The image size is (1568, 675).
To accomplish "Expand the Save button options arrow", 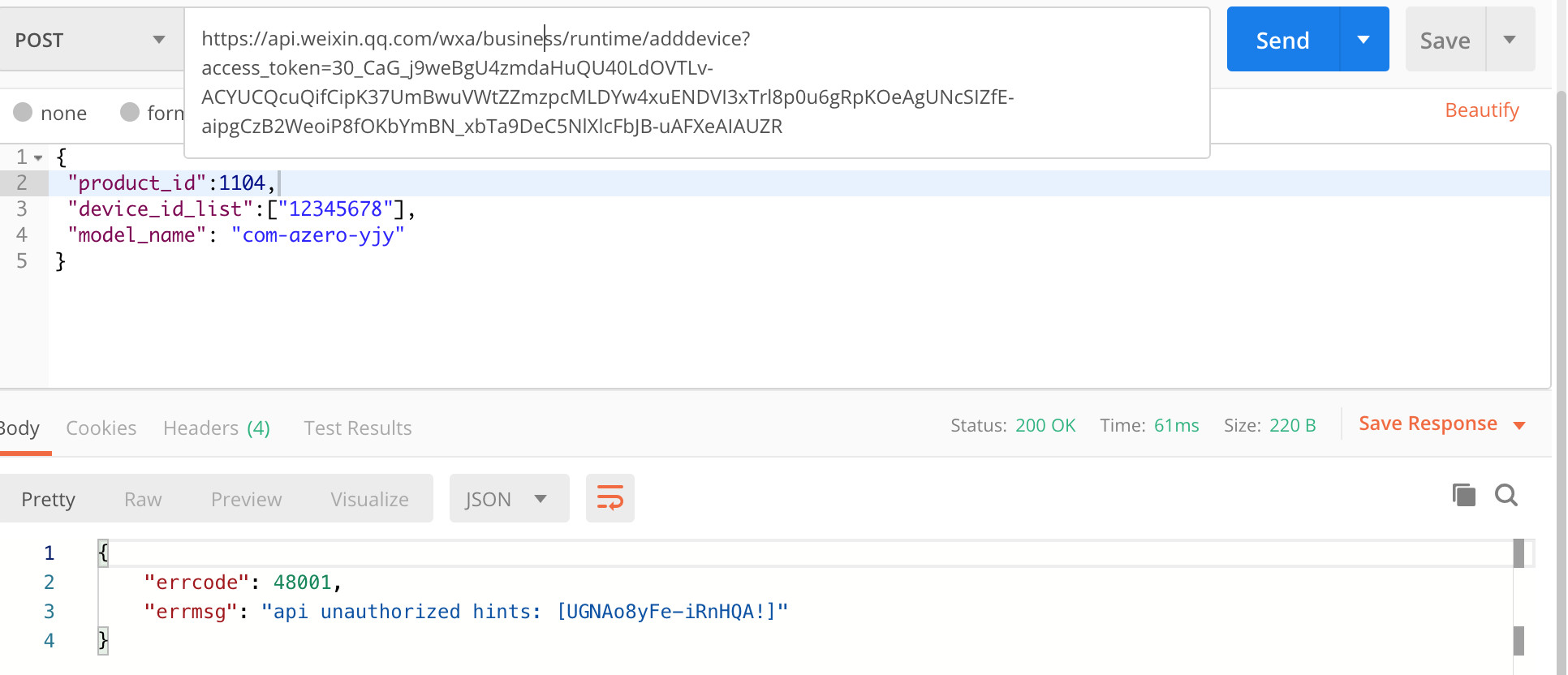I will (1510, 40).
